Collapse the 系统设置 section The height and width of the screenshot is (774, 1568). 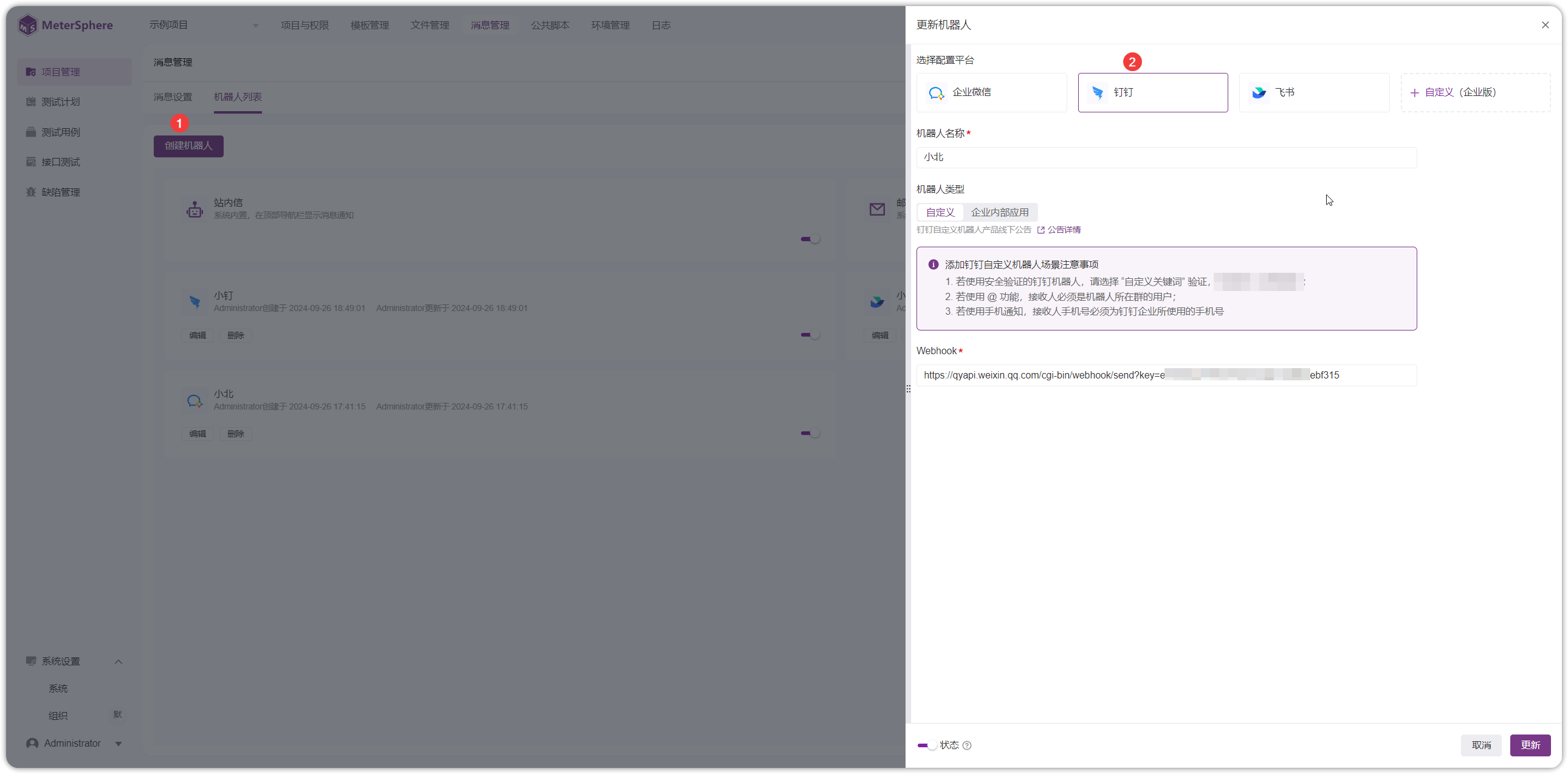pos(119,662)
